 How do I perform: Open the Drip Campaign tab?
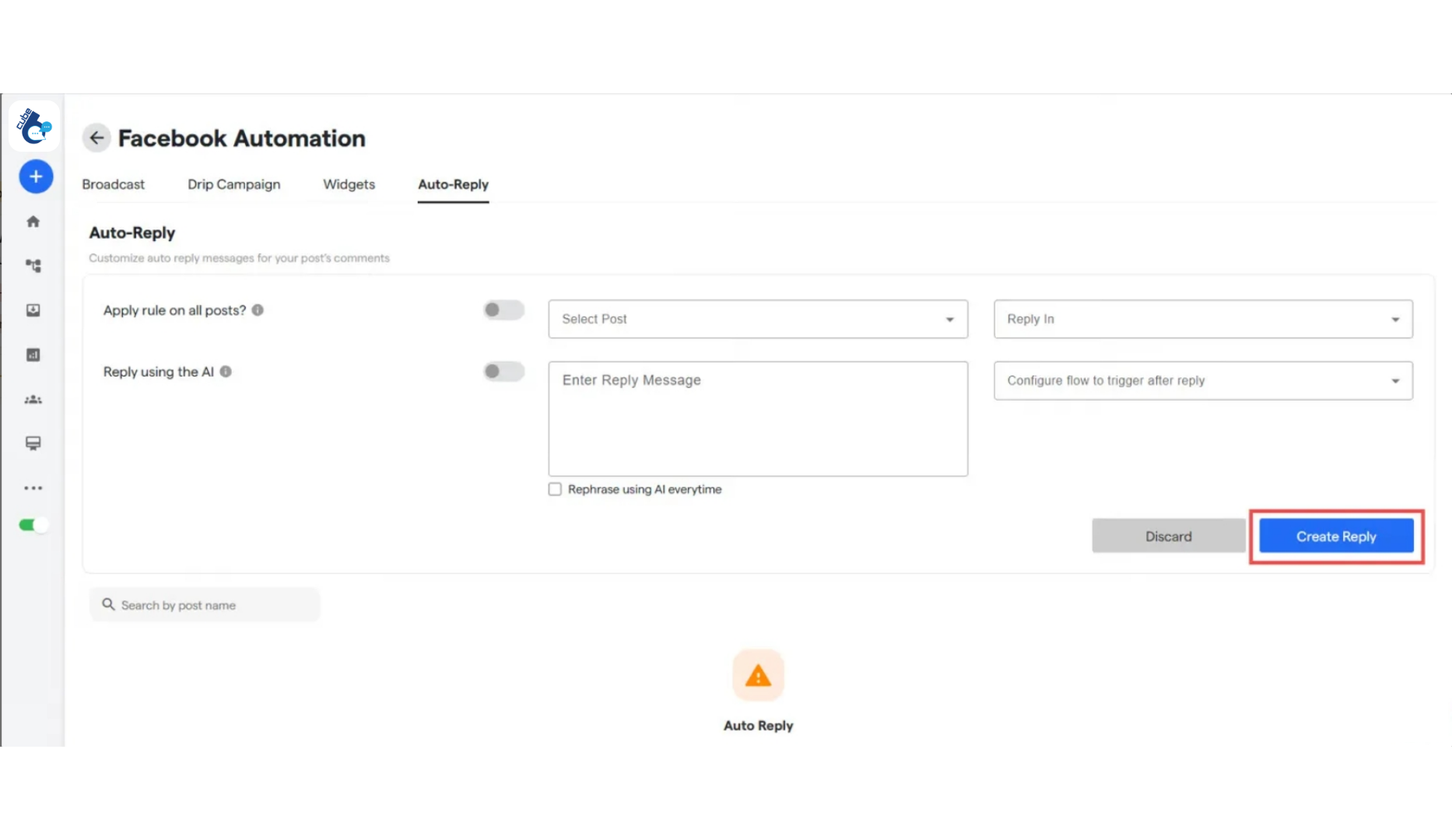pos(233,184)
